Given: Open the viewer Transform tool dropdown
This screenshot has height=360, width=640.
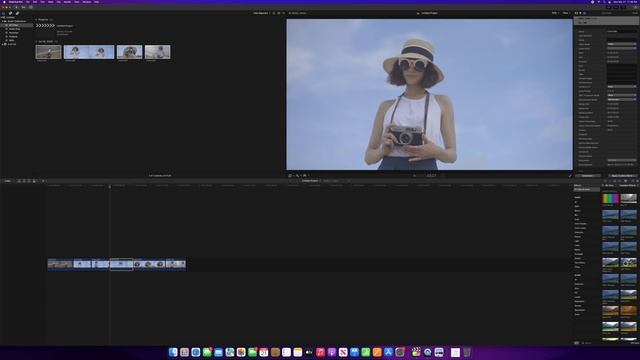Looking at the screenshot, I should 291,176.
